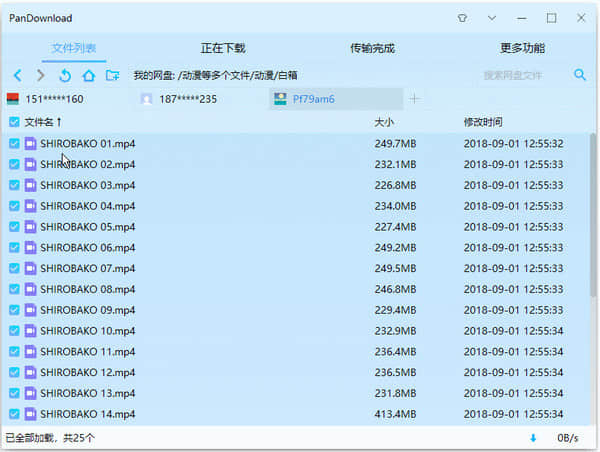Create a new folder with folder-plus icon
This screenshot has width=600, height=452.
(x=112, y=75)
